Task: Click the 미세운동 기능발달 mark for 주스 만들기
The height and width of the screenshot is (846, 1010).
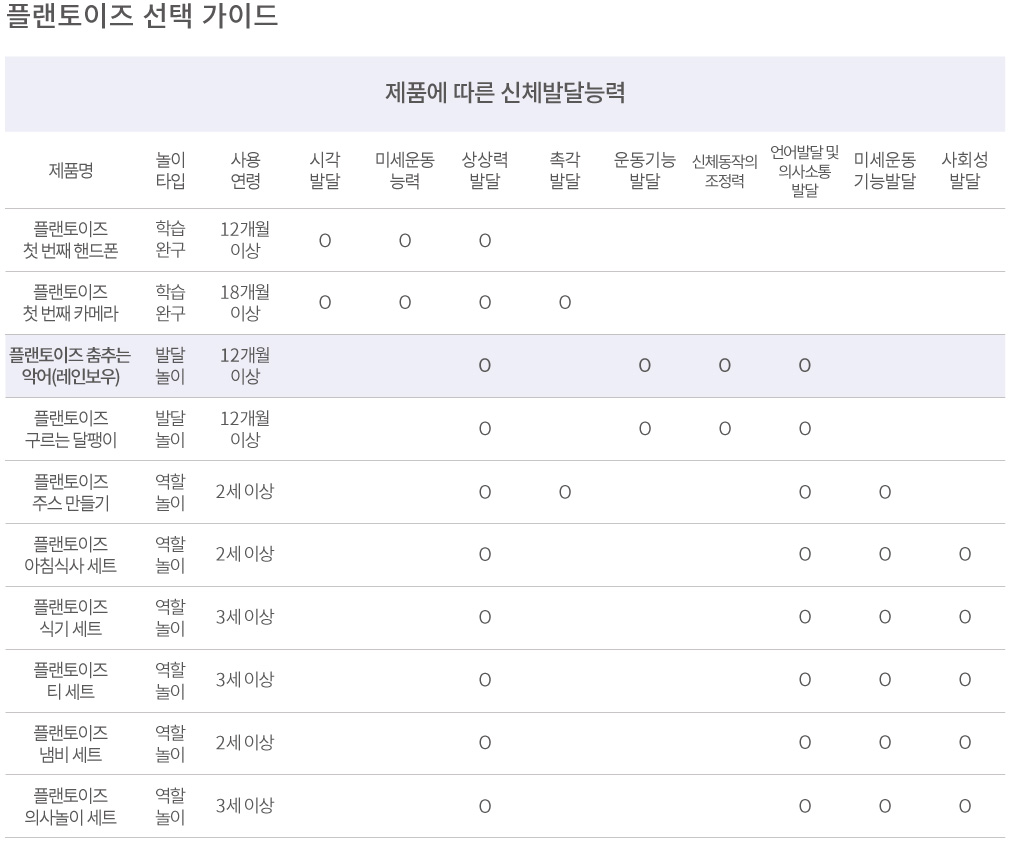Action: tap(885, 492)
